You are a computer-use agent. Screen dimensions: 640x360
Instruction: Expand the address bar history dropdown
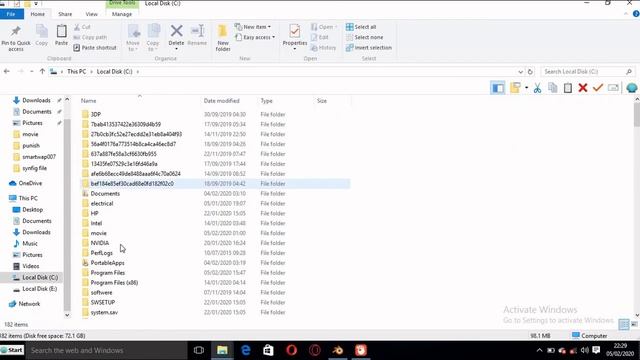(520, 72)
